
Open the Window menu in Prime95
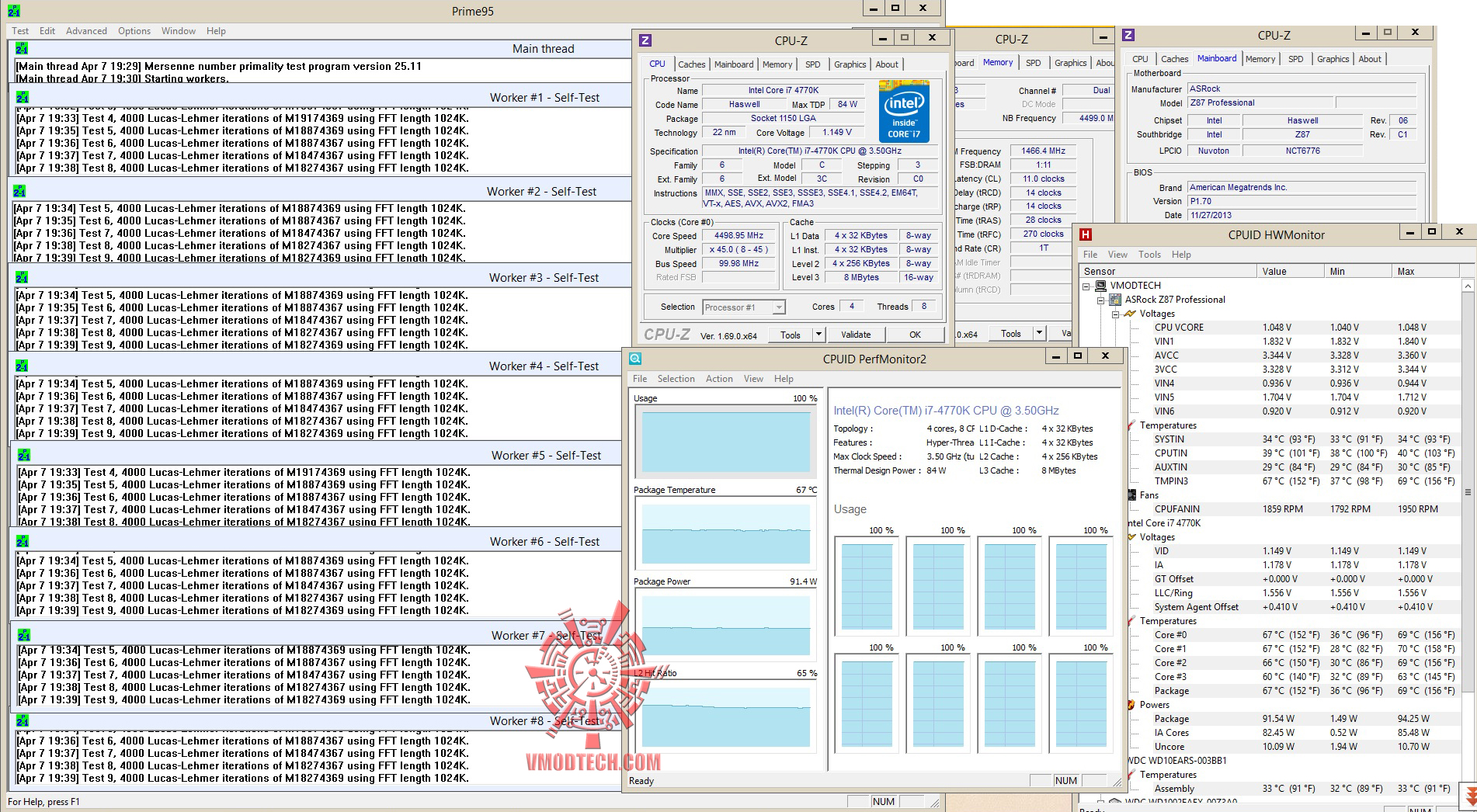(179, 31)
